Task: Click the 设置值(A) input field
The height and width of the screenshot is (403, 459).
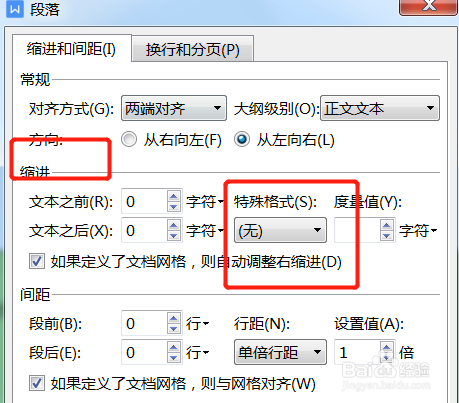Action: pyautogui.click(x=357, y=352)
